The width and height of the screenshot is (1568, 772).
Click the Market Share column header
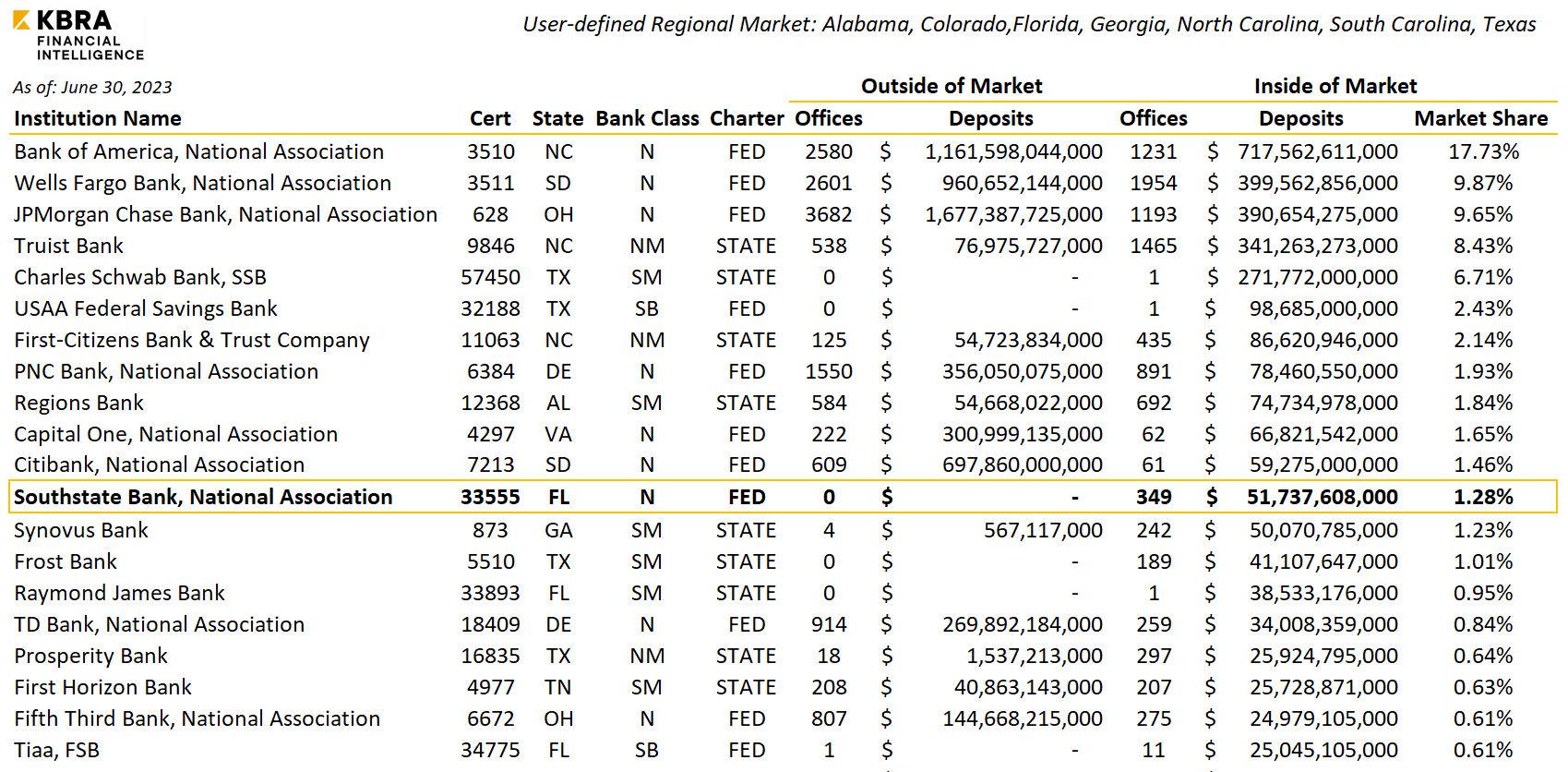(x=1481, y=118)
